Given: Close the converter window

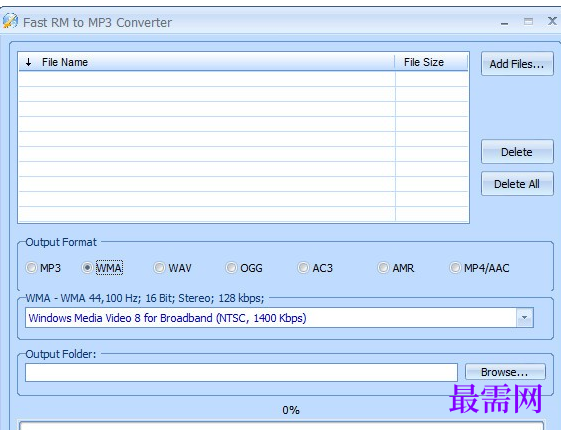Looking at the screenshot, I should pos(552,21).
